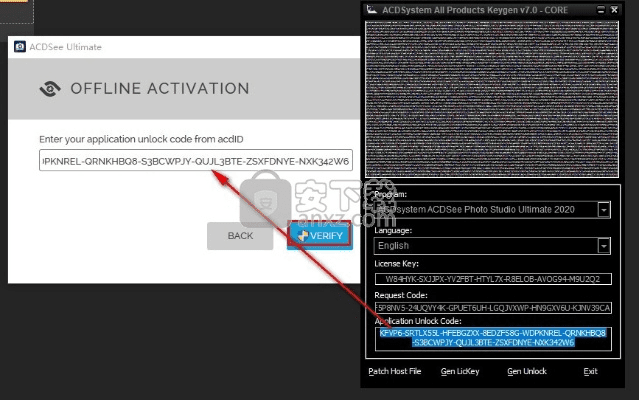Viewport: 639px width, 400px height.
Task: Focus the application unlock code entry box
Action: 195,160
